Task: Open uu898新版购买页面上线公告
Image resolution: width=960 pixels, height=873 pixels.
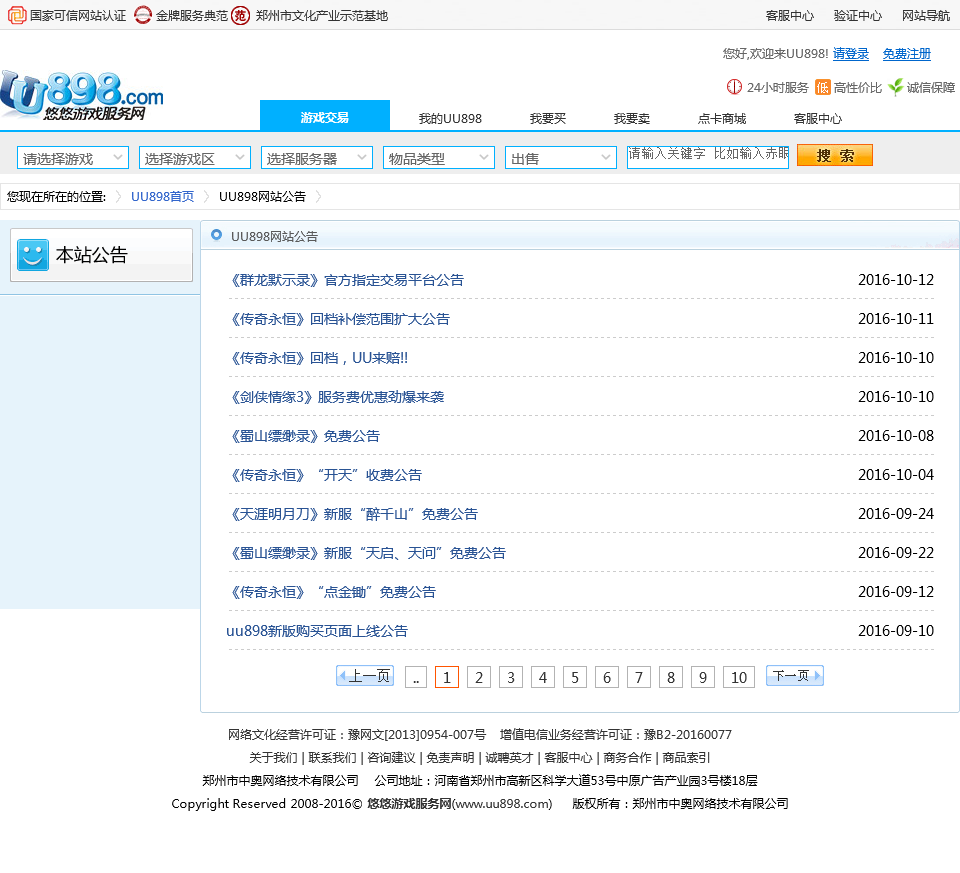Action: pos(317,631)
